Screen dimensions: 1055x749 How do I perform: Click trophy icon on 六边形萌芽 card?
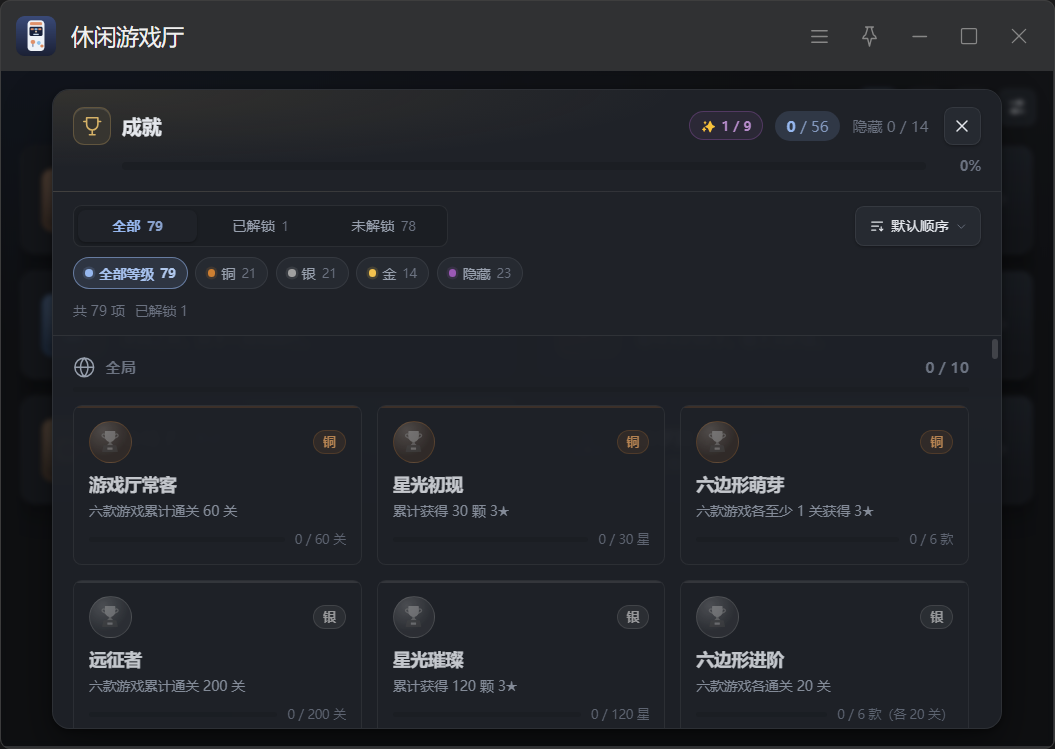[717, 441]
